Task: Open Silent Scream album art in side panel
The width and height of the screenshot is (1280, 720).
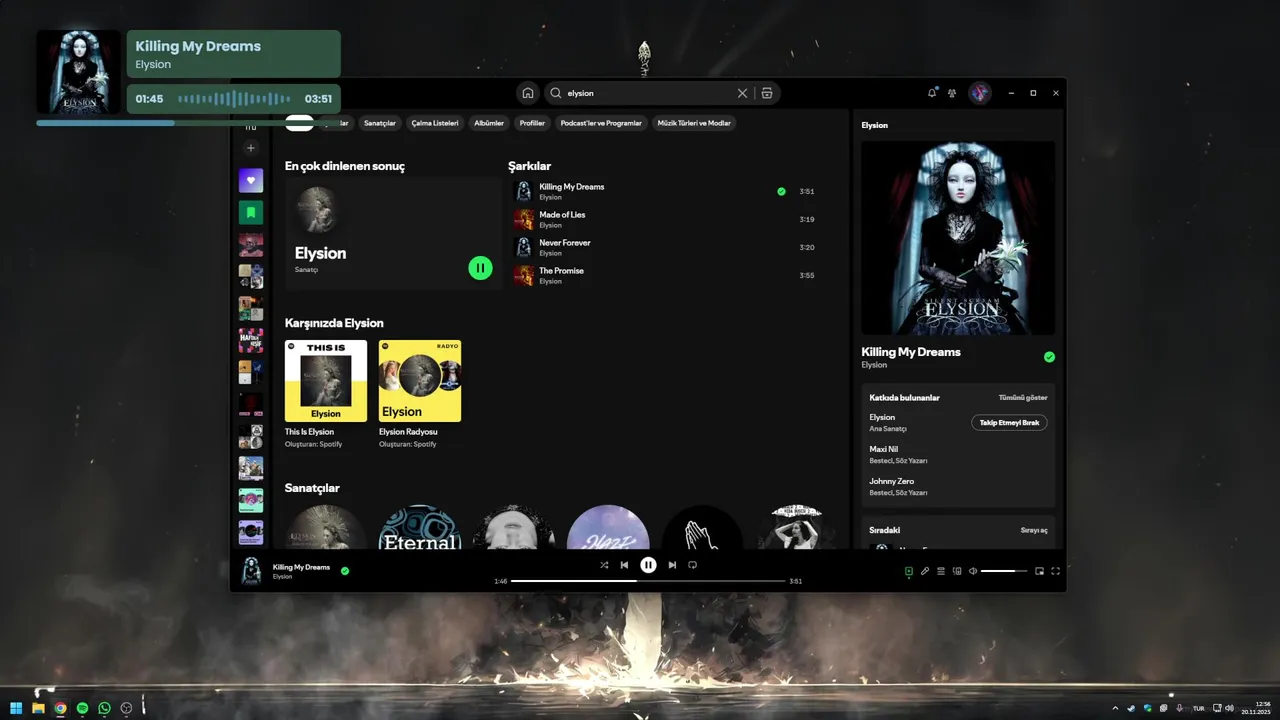Action: pos(958,238)
